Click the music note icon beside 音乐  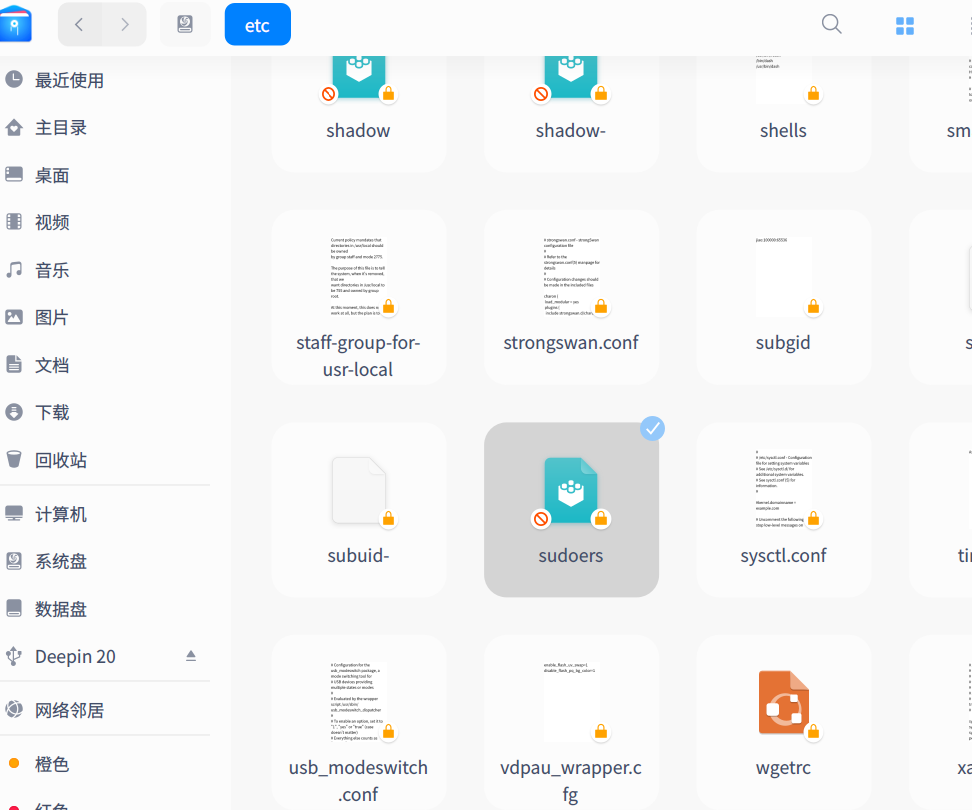(14, 270)
